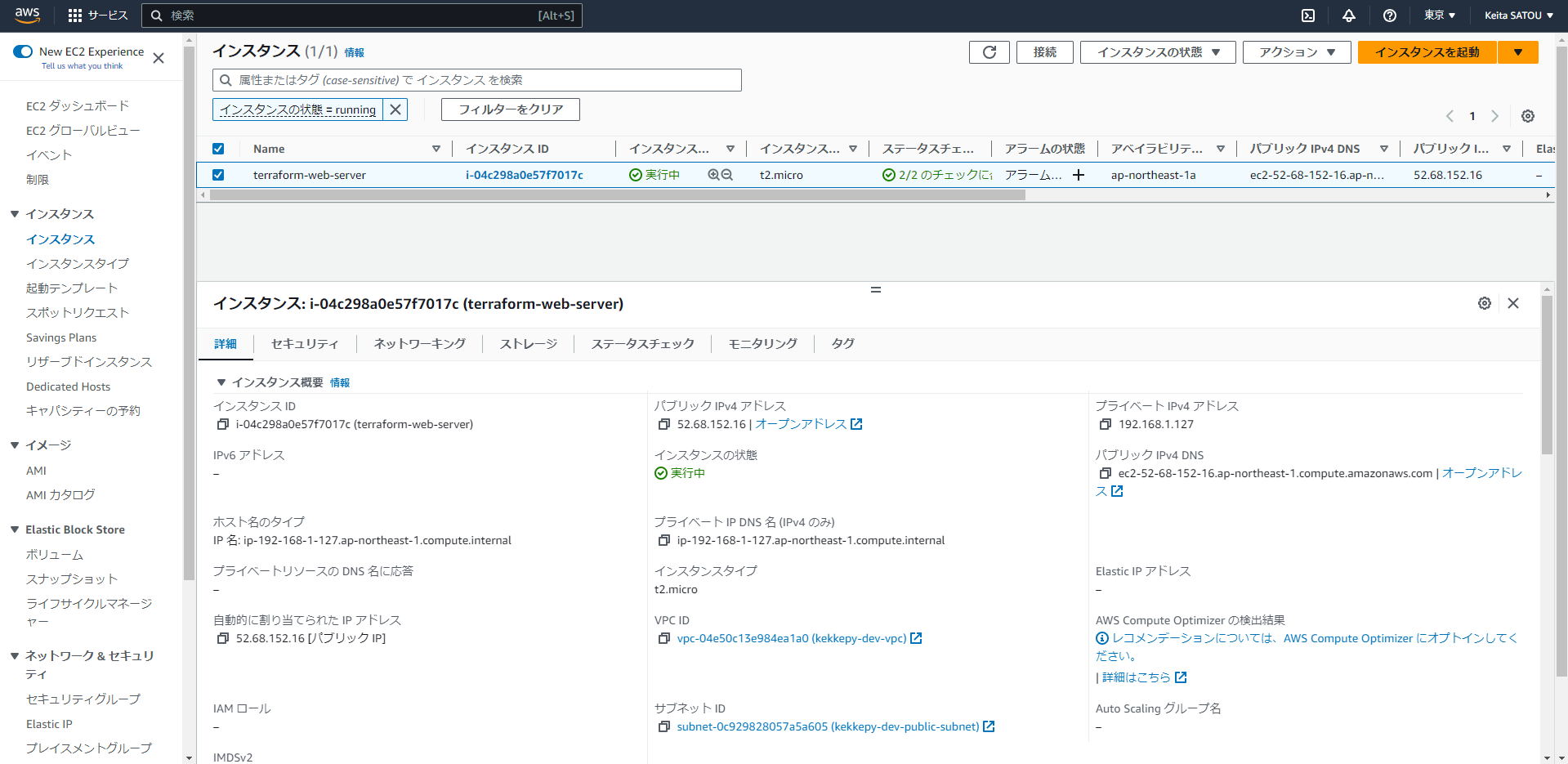The height and width of the screenshot is (764, 1568).
Task: Switch to the Storage tab
Action: click(529, 344)
